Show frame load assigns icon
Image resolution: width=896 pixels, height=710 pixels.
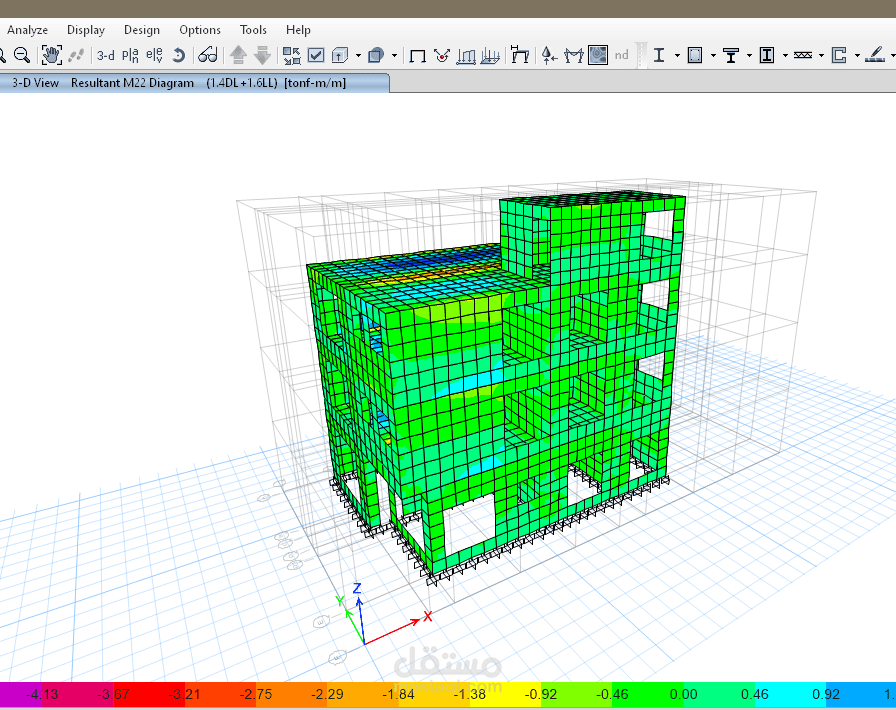pyautogui.click(x=466, y=55)
